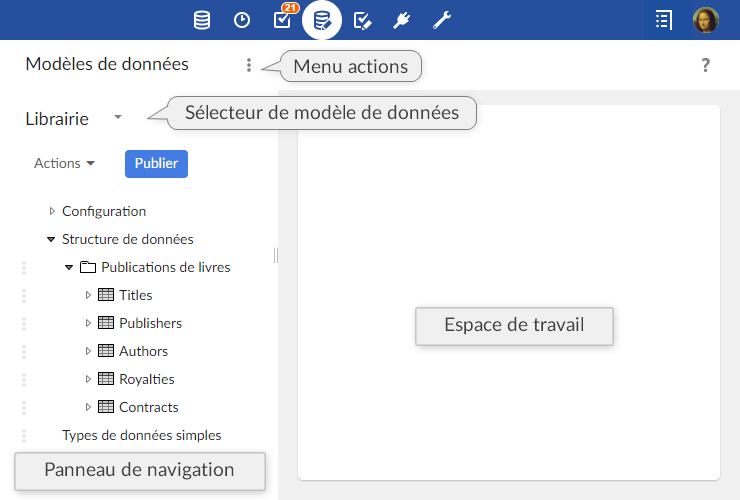Viewport: 740px width, 500px height.
Task: Open the database icon in top bar
Action: [x=202, y=19]
